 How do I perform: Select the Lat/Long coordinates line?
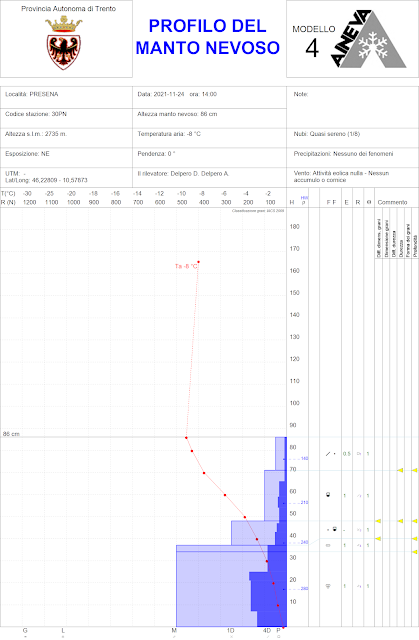point(46,180)
